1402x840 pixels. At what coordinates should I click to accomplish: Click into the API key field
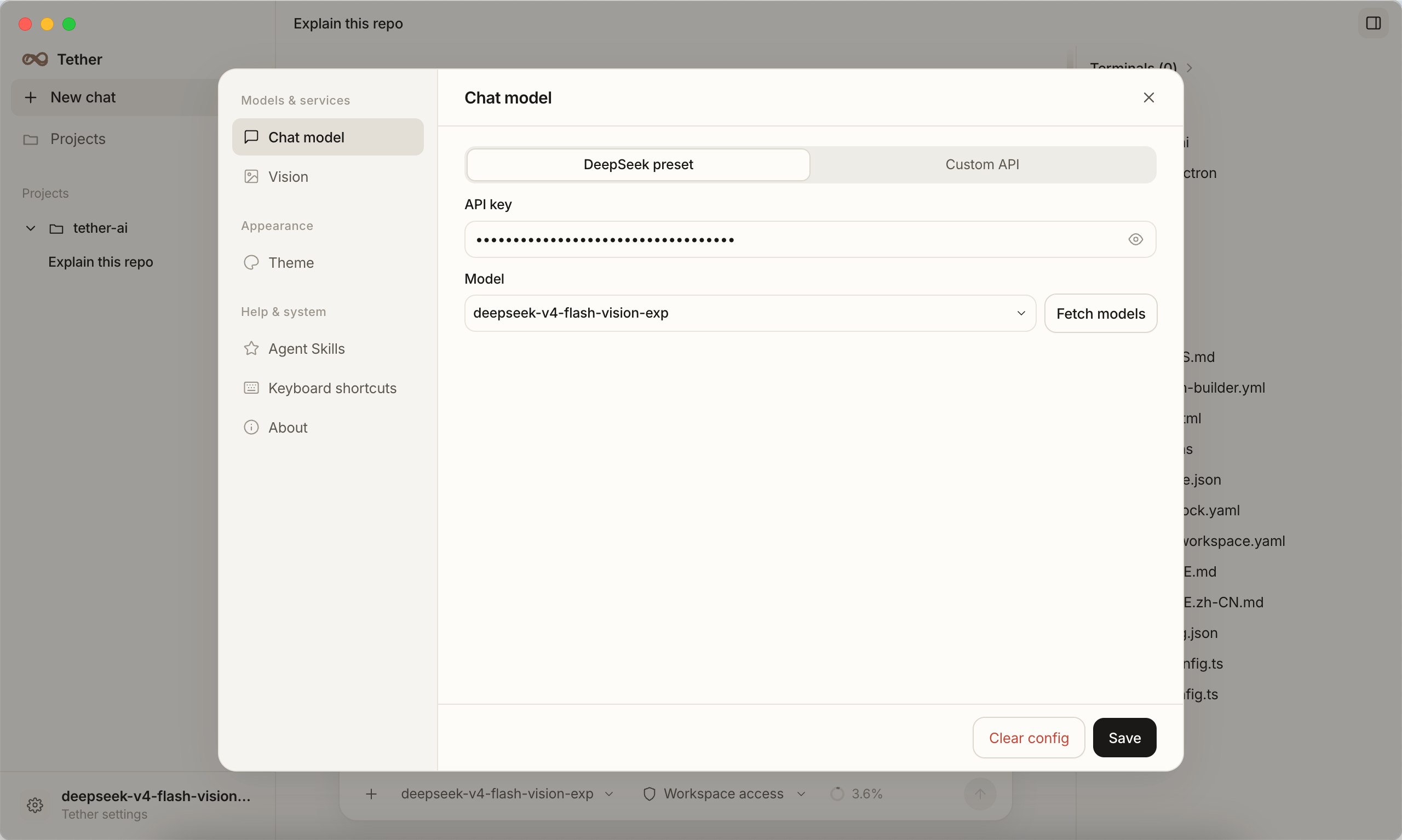point(810,239)
